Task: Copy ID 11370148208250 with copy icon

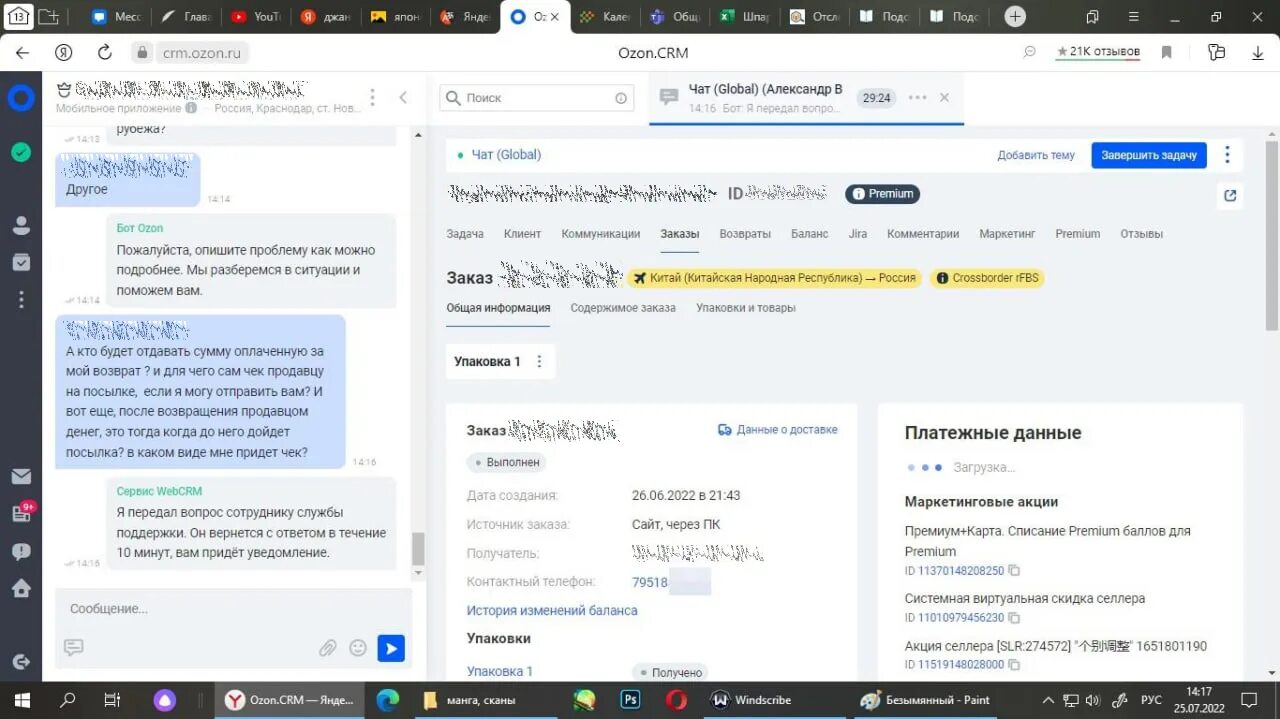Action: click(x=1014, y=571)
